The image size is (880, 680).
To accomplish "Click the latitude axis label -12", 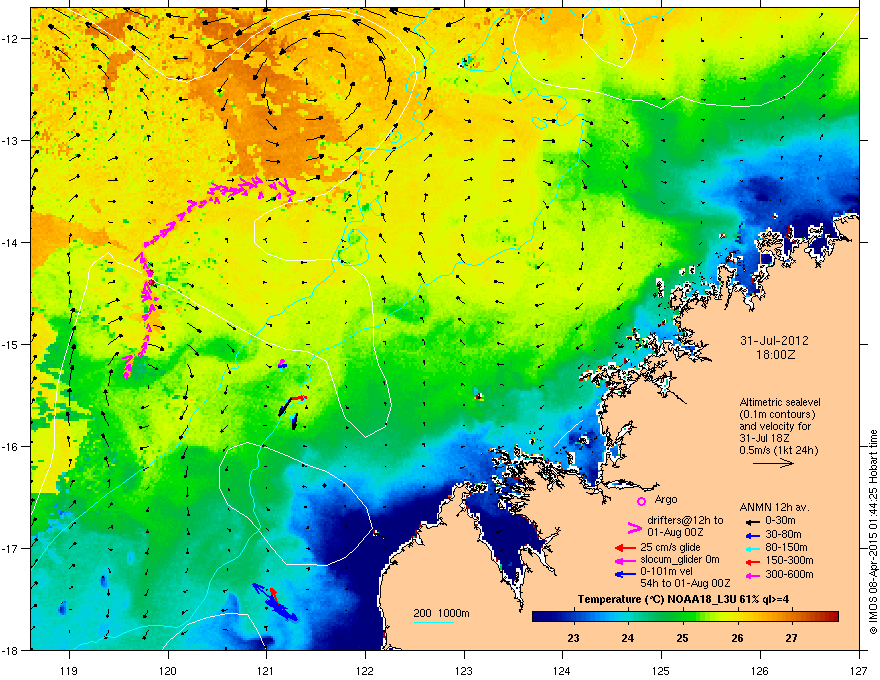I will pyautogui.click(x=11, y=39).
